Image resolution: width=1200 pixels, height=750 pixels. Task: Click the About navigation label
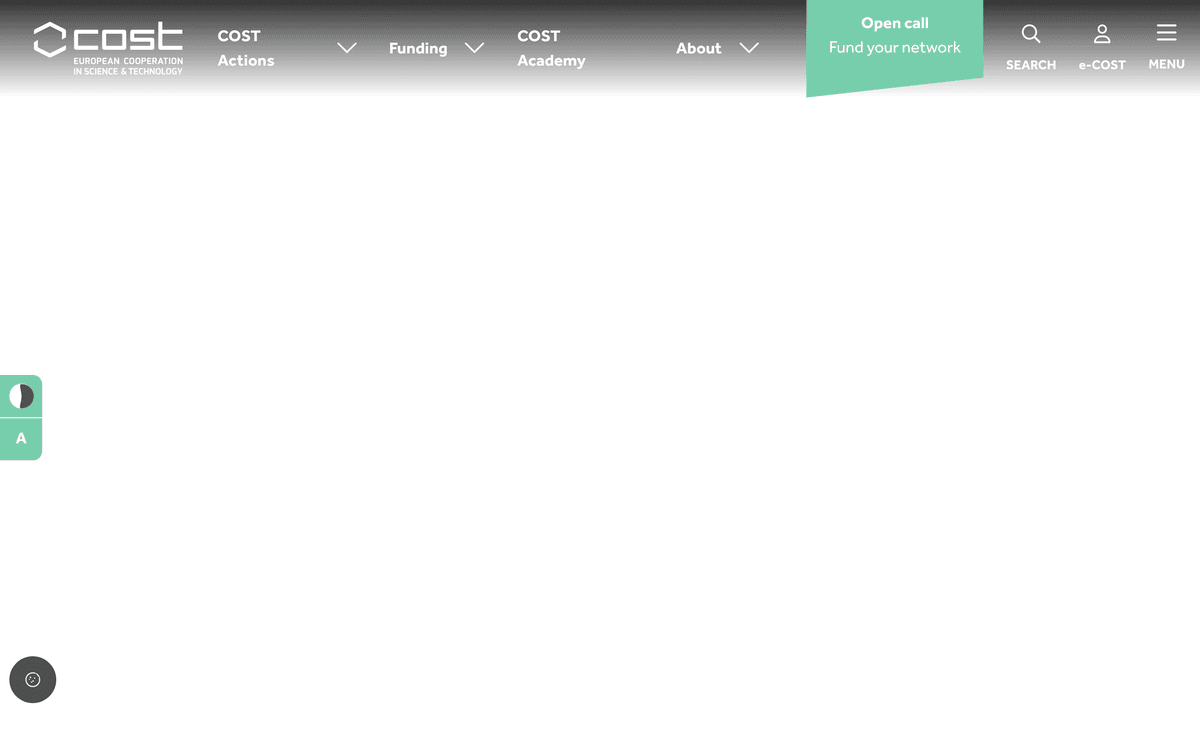[698, 48]
